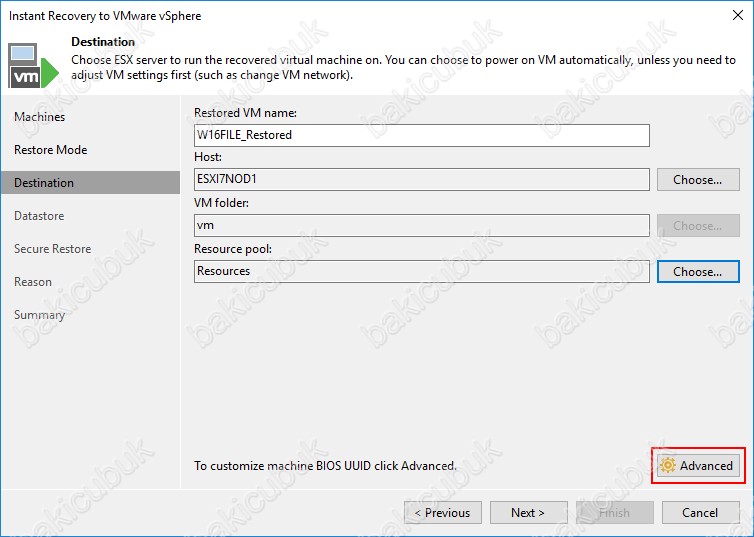Close the Instant Recovery dialog

[738, 15]
